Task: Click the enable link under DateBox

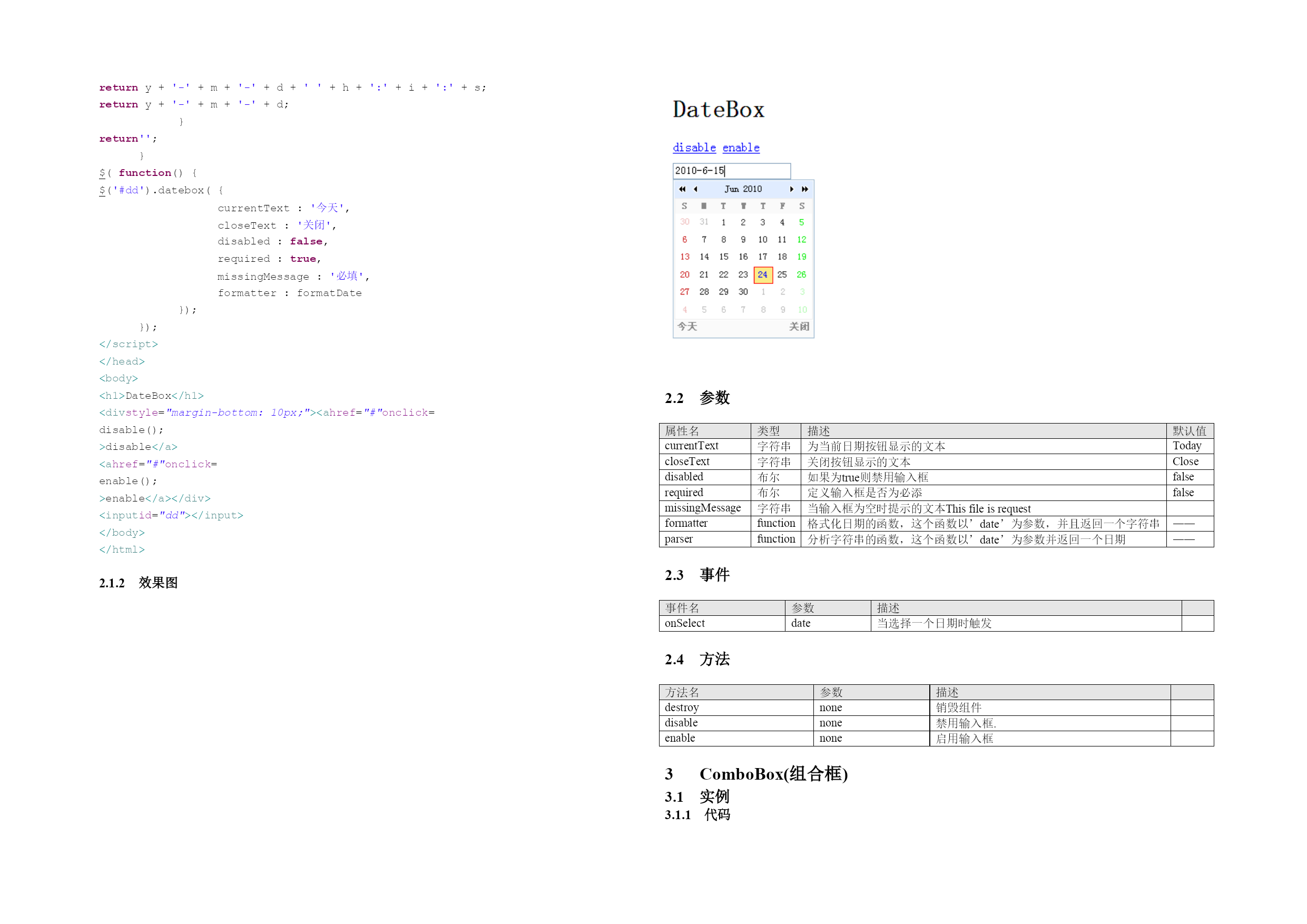Action: 741,148
